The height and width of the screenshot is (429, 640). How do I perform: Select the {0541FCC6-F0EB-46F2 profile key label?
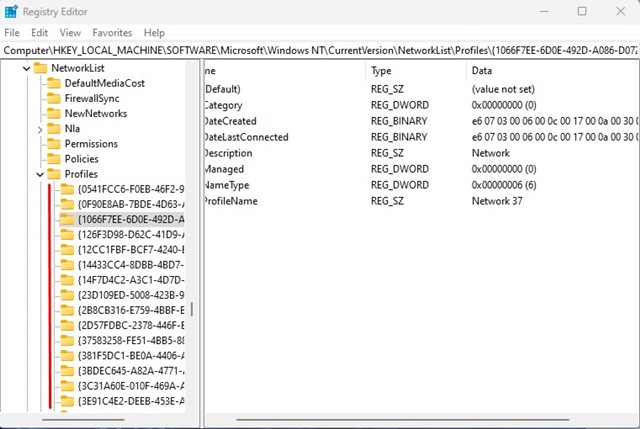(131, 189)
